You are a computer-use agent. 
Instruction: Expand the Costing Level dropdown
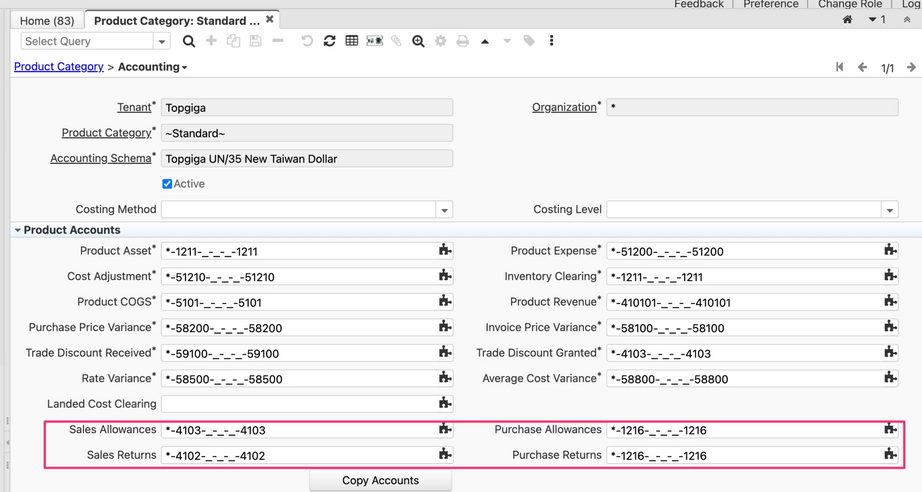[889, 210]
